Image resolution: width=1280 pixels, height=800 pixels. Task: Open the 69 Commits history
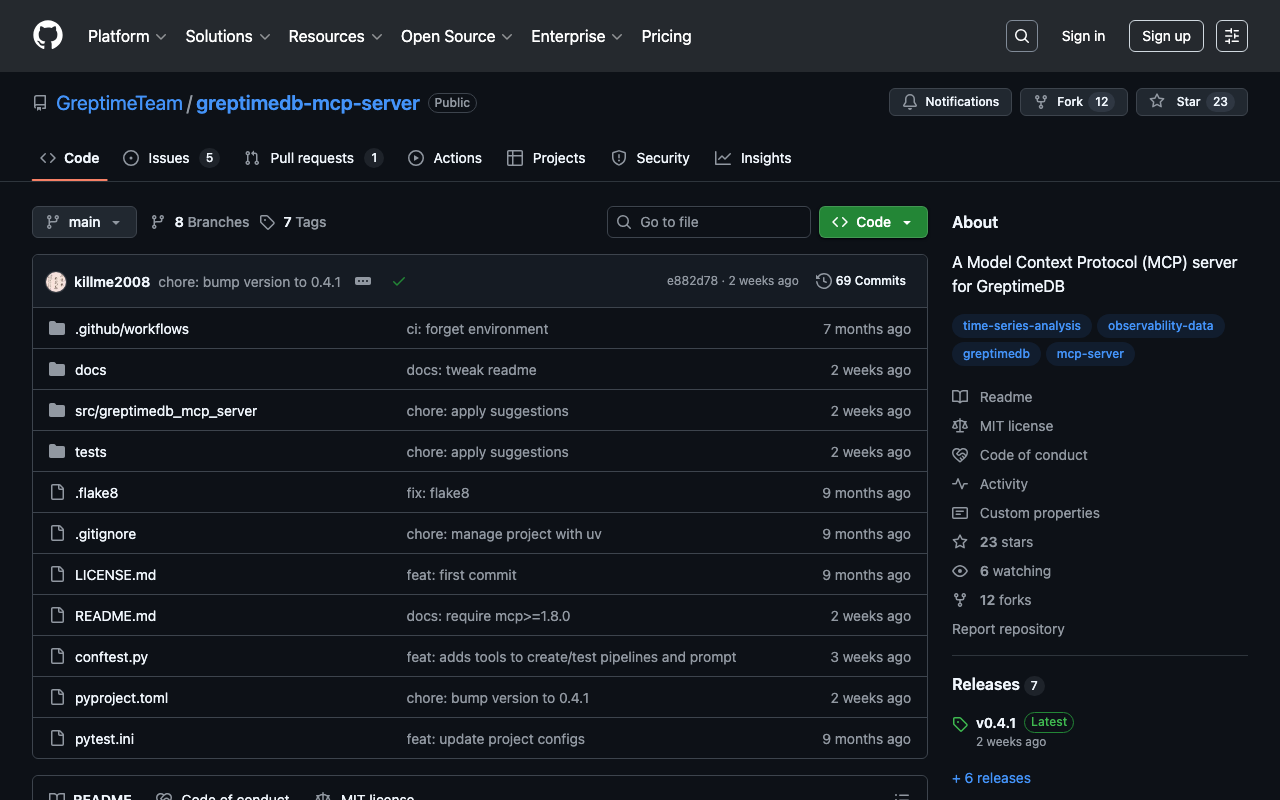tap(861, 281)
